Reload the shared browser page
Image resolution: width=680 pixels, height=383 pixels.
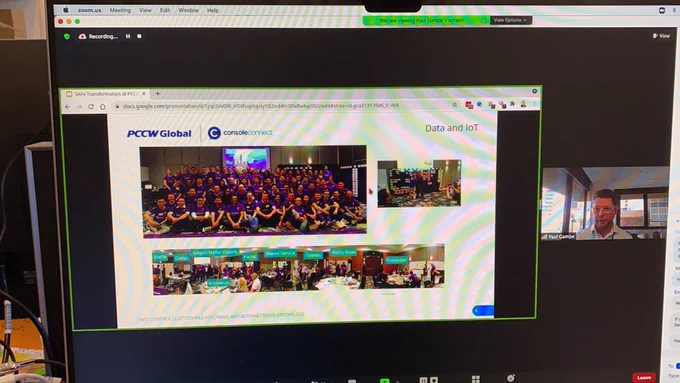pyautogui.click(x=91, y=106)
